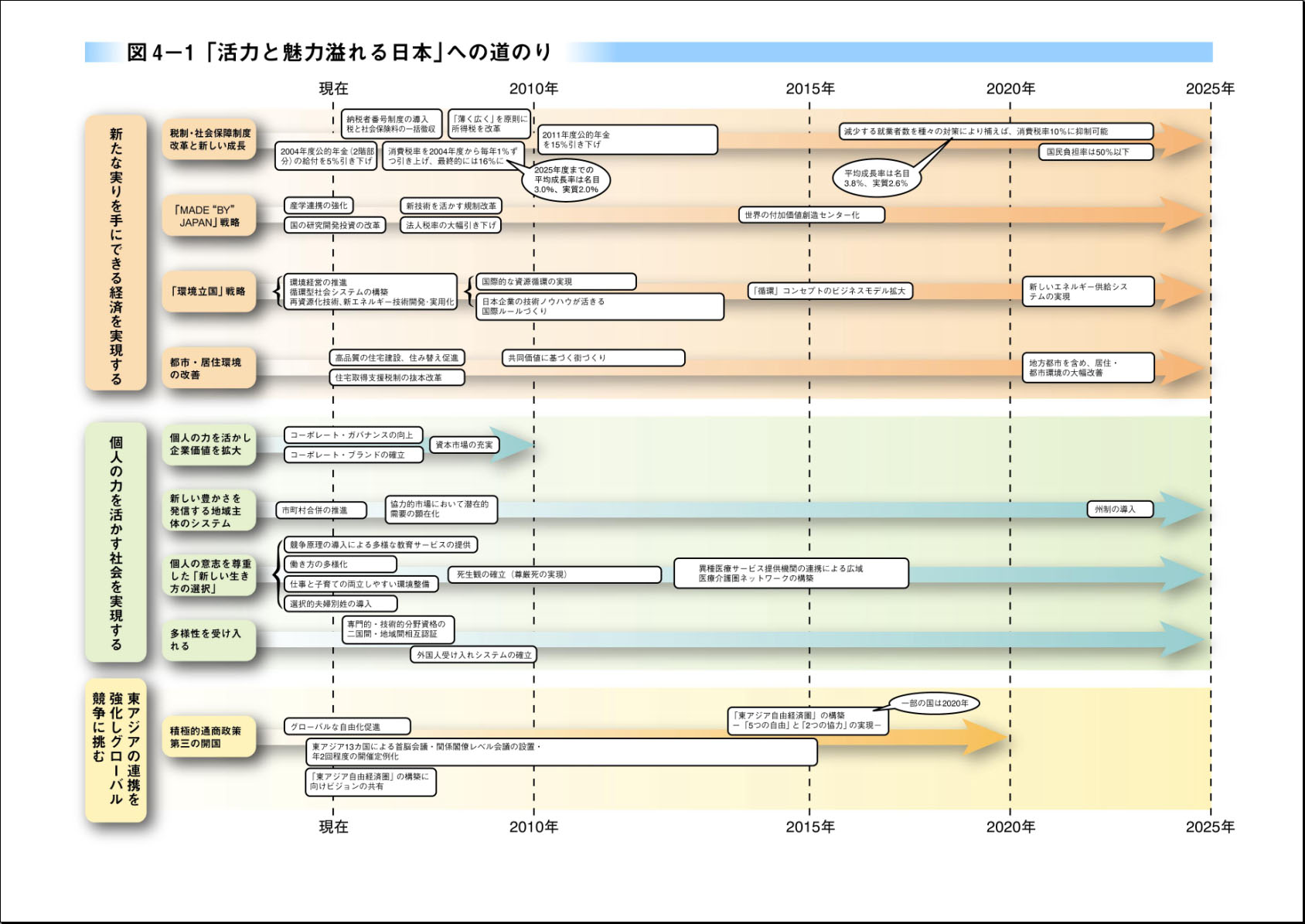Select the '個人の力を活かし企業価値を拡大' row label

[209, 444]
